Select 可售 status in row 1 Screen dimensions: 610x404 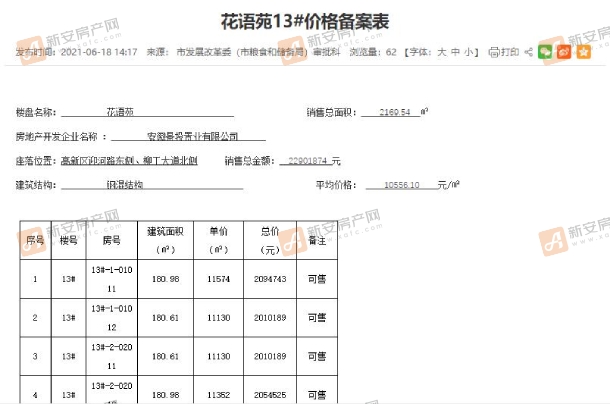click(317, 279)
